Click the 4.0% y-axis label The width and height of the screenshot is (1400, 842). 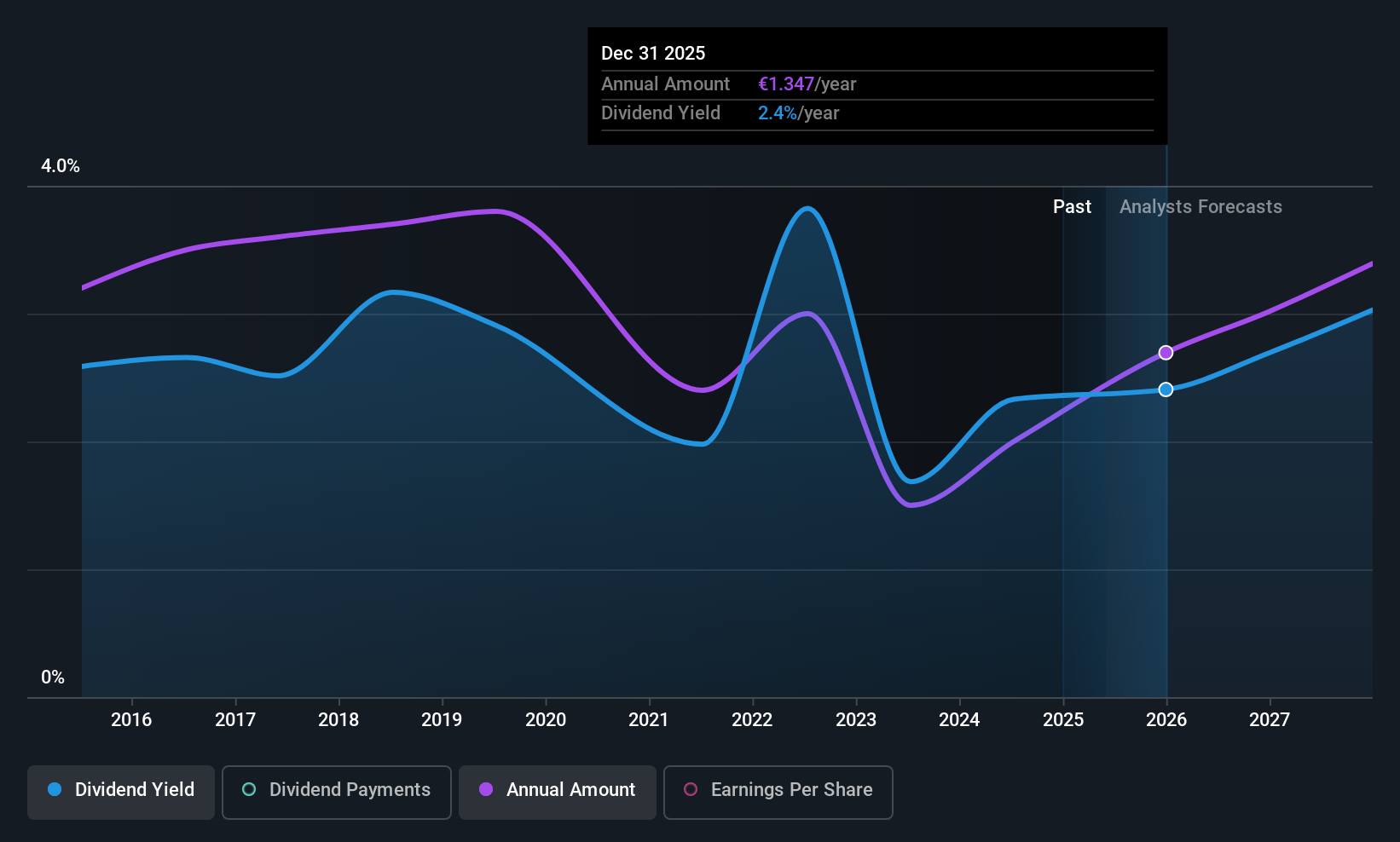coord(61,166)
